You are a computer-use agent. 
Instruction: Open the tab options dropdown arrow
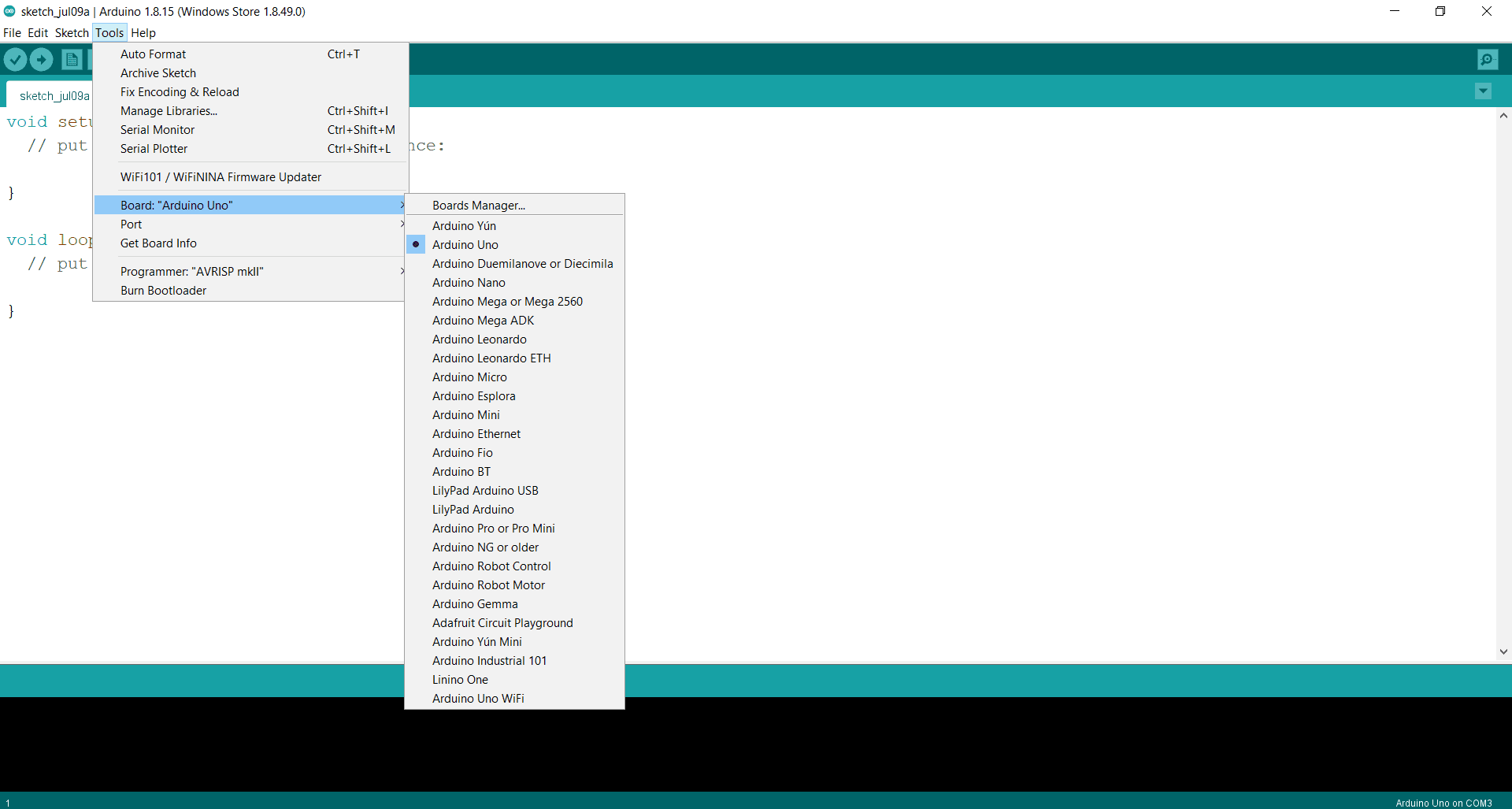pos(1483,91)
